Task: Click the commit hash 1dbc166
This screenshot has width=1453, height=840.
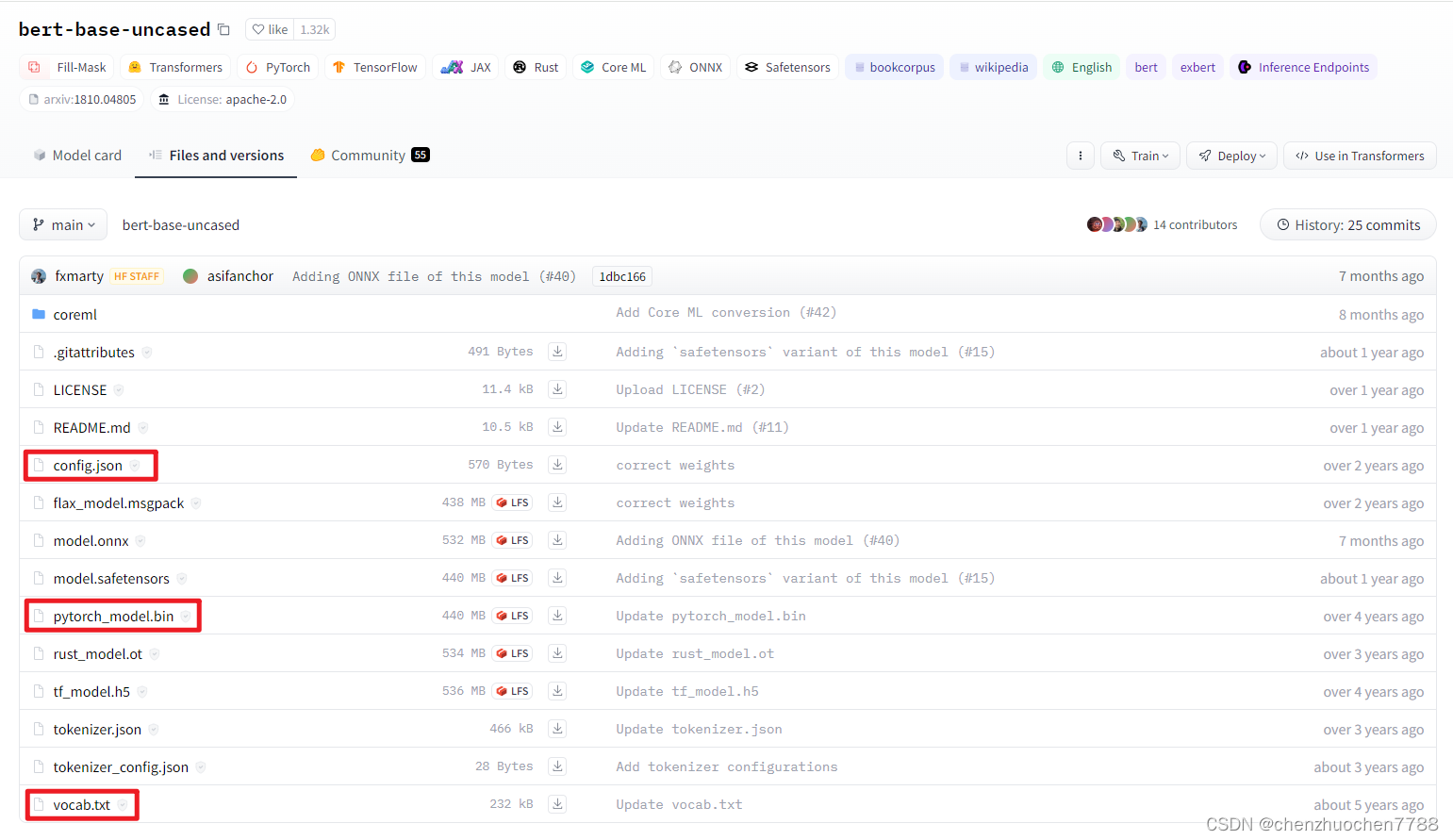Action: [x=621, y=275]
